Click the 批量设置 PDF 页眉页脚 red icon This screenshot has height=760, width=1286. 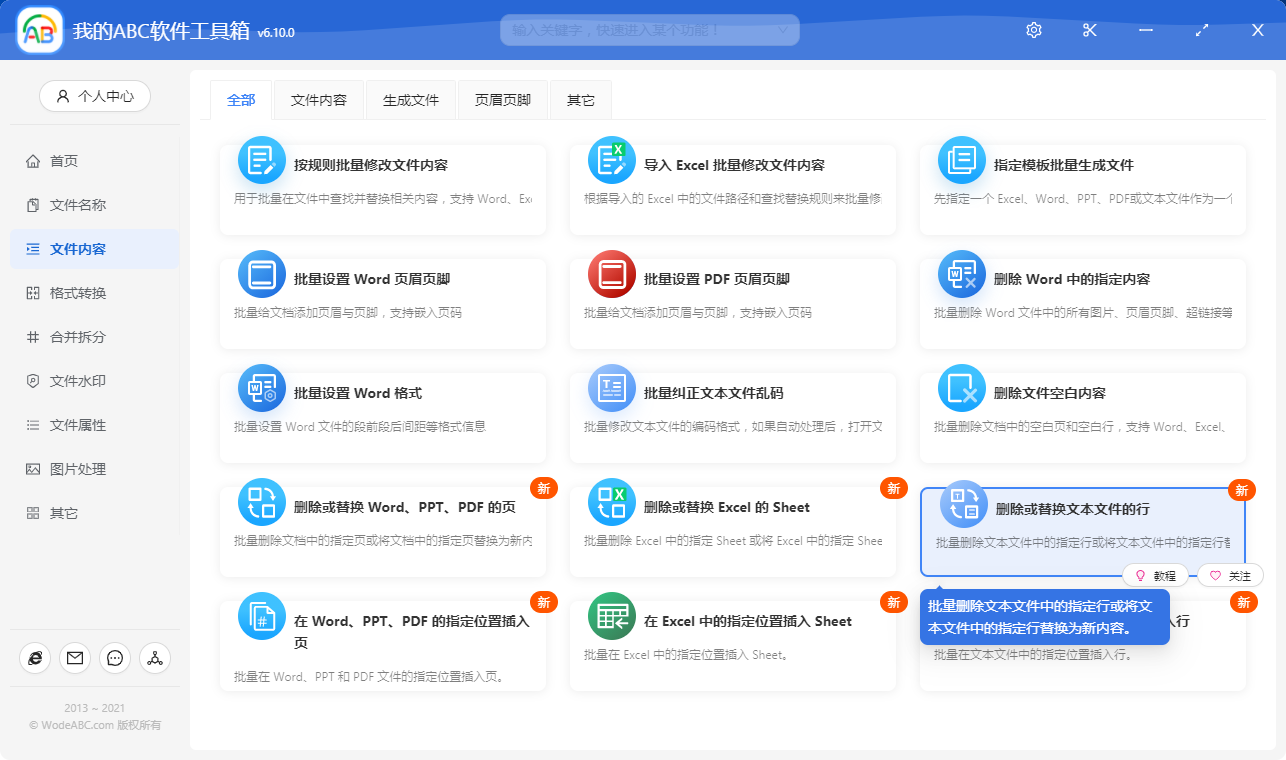click(611, 273)
